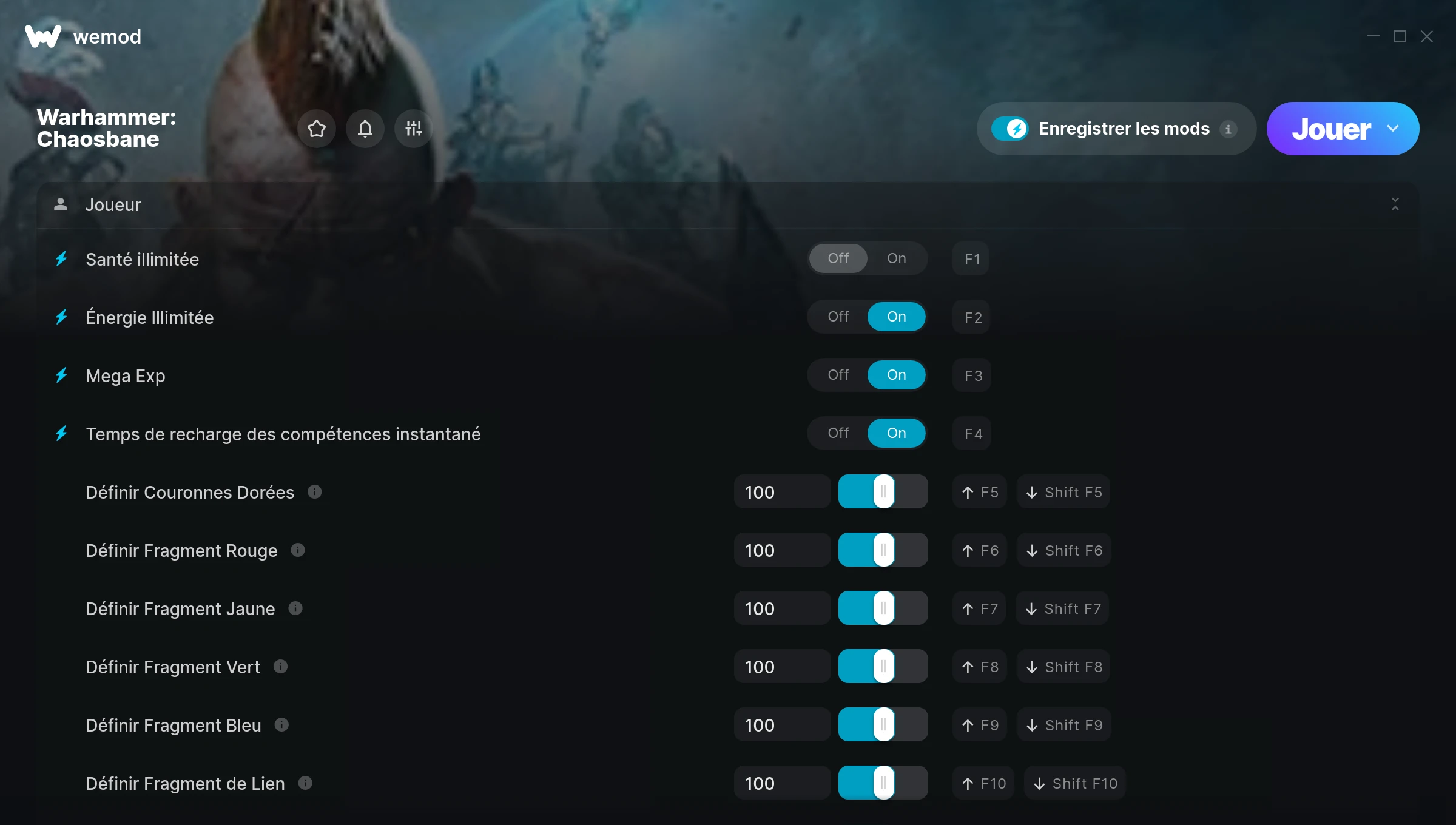Add Warhammer: Chaosbane to favorites with star icon
Image resolution: width=1456 pixels, height=825 pixels.
click(x=317, y=129)
